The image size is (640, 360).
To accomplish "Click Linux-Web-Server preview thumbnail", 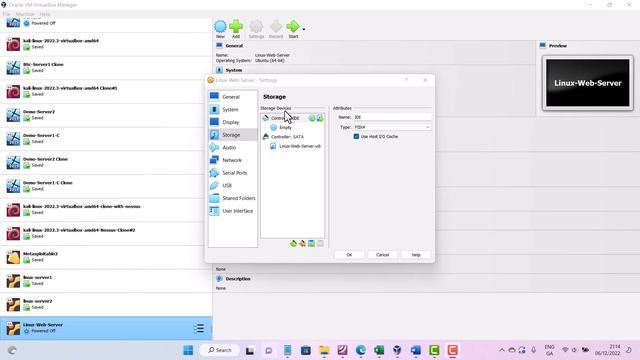I will 588,83.
